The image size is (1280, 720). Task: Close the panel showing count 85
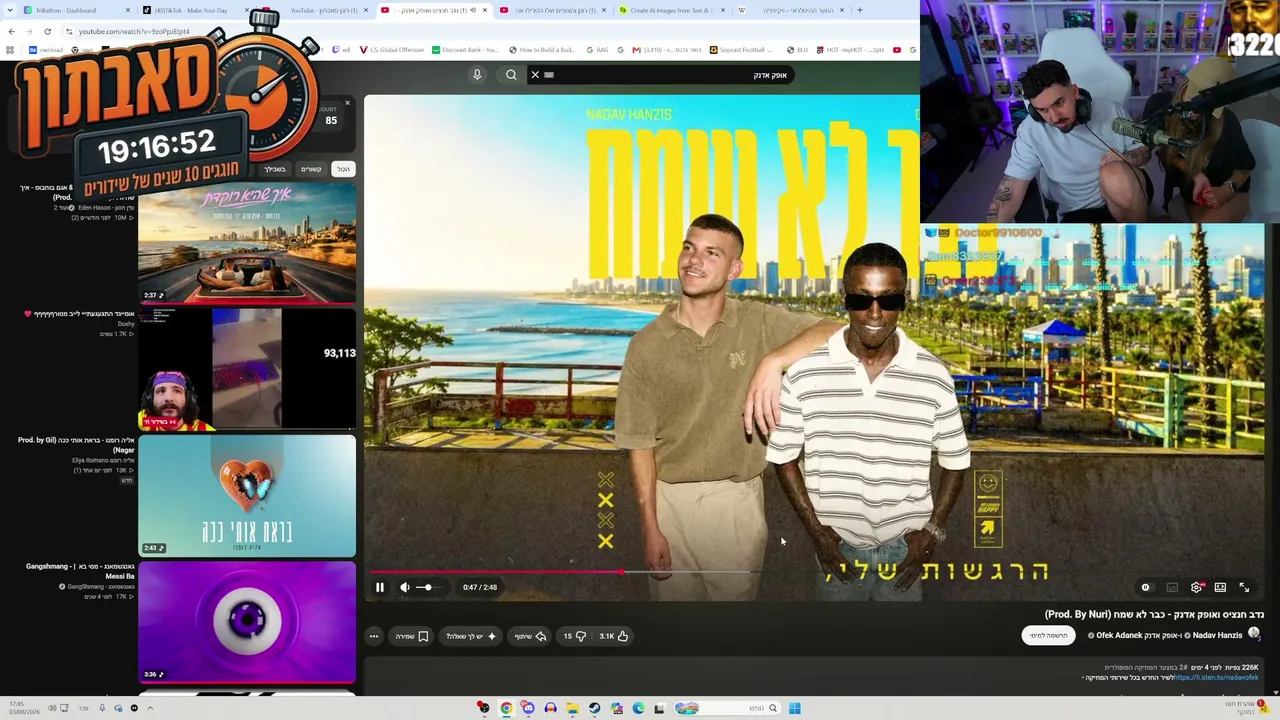point(347,103)
